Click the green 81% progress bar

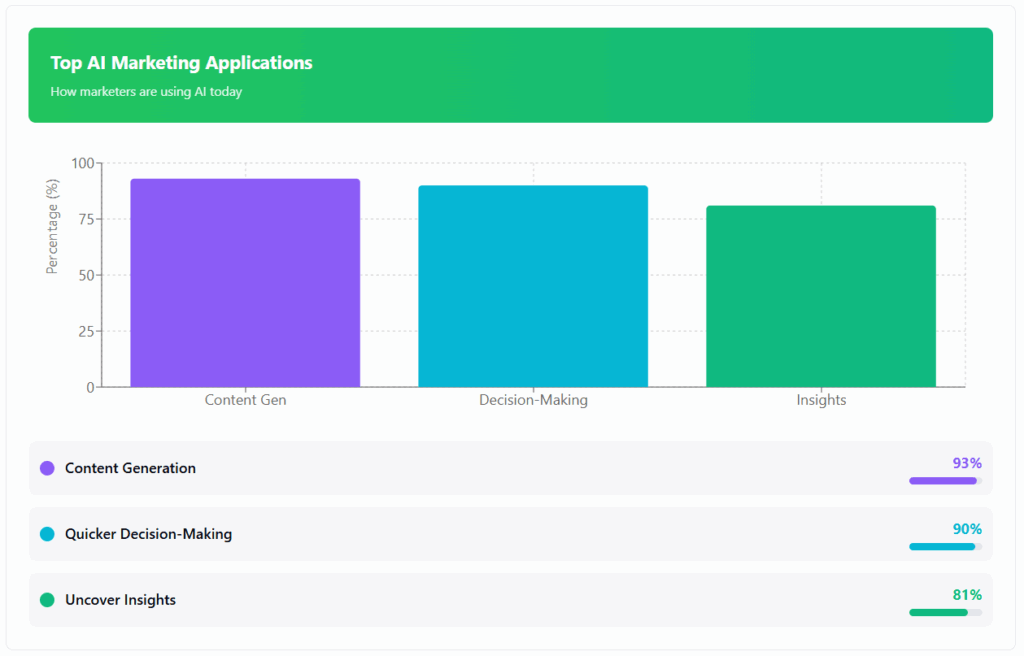pyautogui.click(x=939, y=612)
